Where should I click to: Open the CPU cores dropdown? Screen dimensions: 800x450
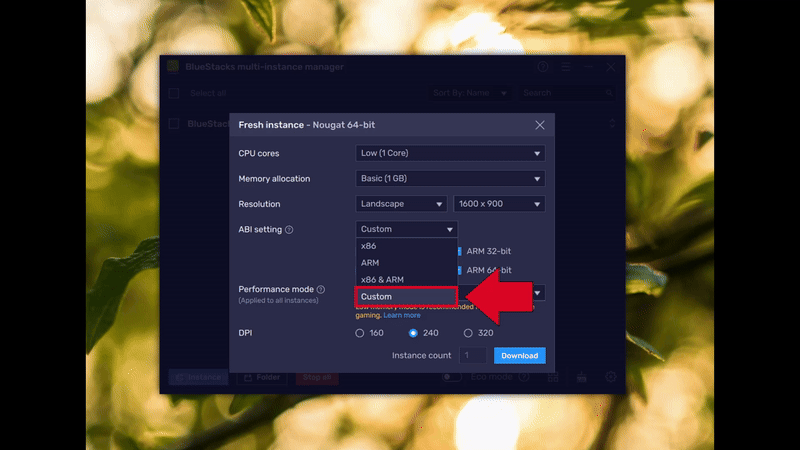pos(450,153)
